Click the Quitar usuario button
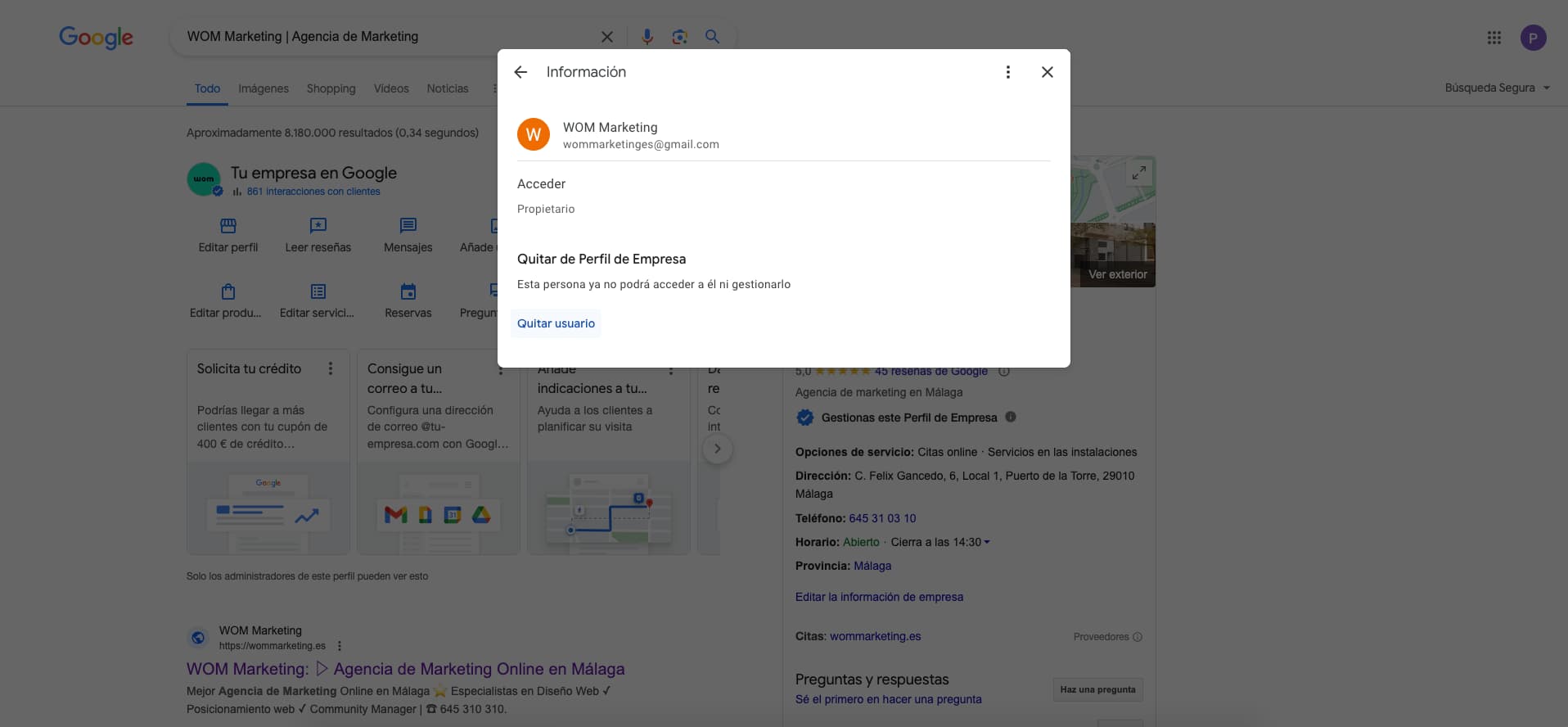Screen dimensions: 1568x727 [x=556, y=323]
